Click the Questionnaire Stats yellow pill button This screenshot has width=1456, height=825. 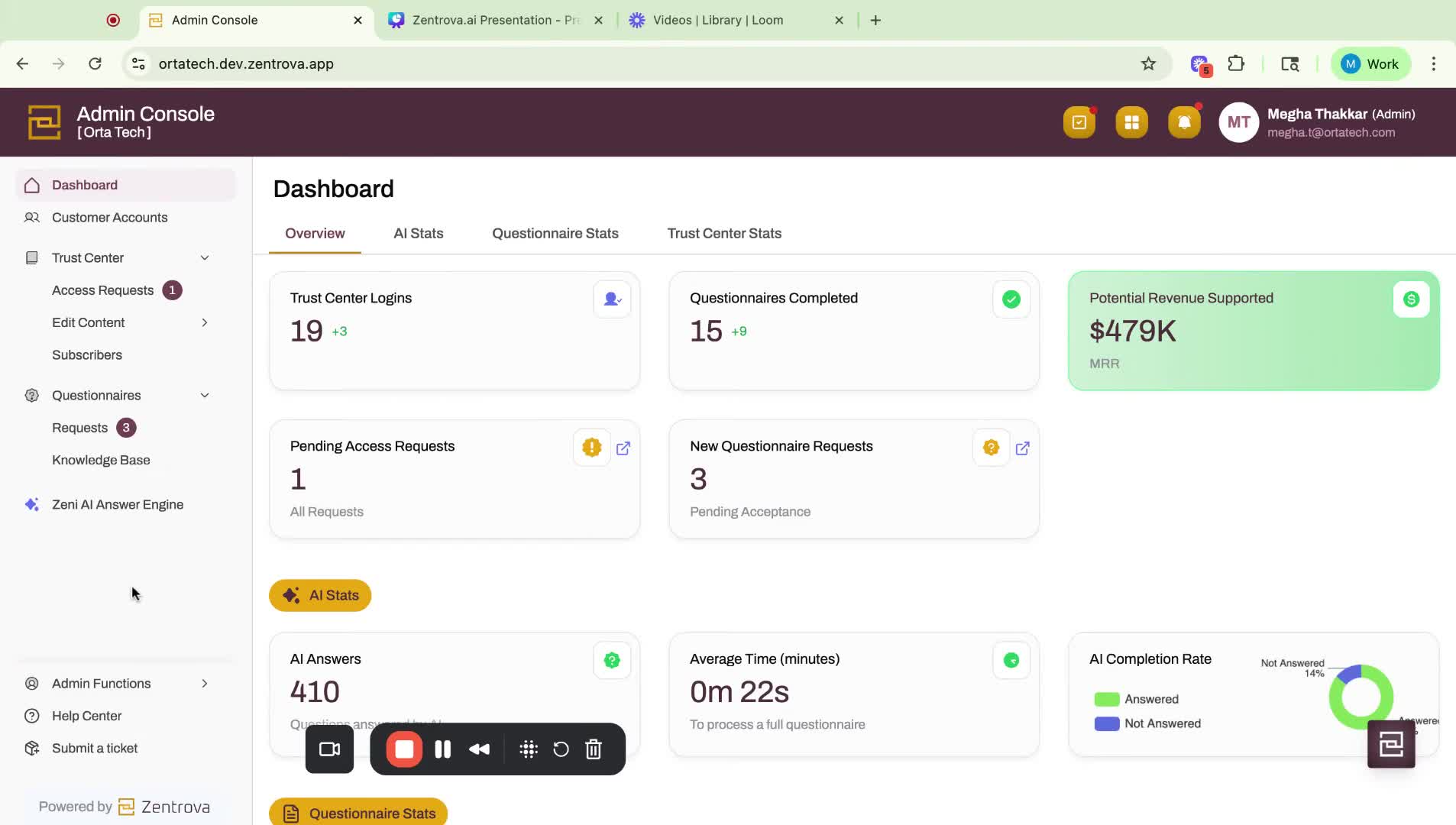coord(358,813)
